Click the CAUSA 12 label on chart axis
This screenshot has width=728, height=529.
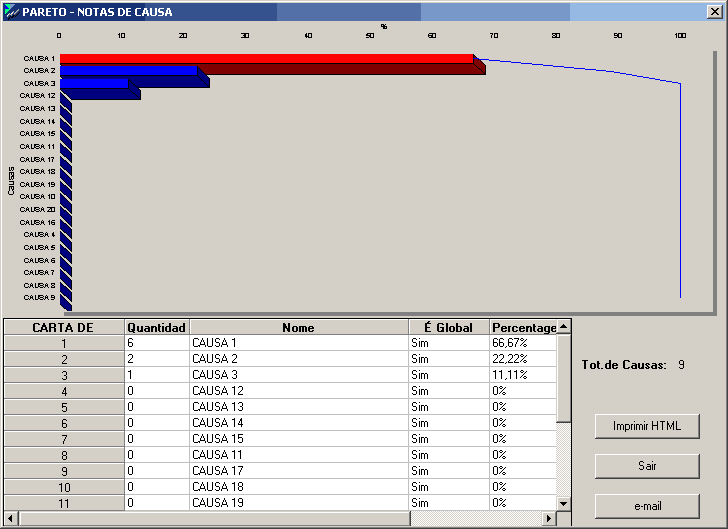point(38,96)
